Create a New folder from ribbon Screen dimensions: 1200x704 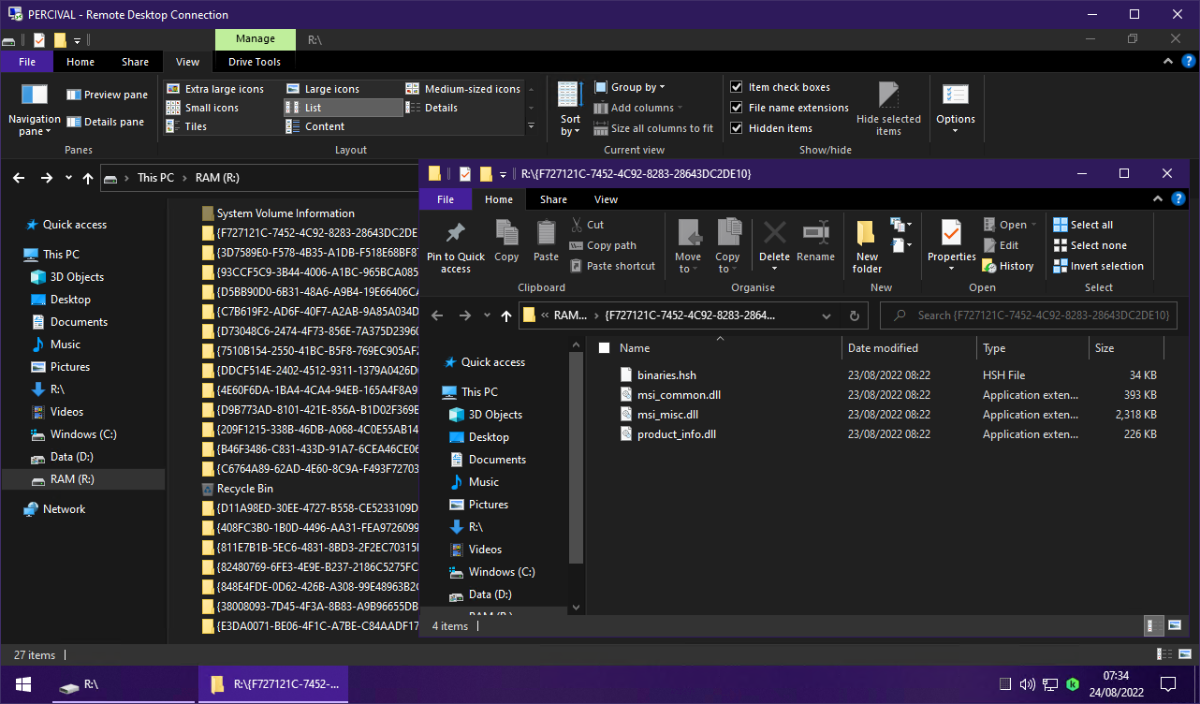(x=867, y=247)
